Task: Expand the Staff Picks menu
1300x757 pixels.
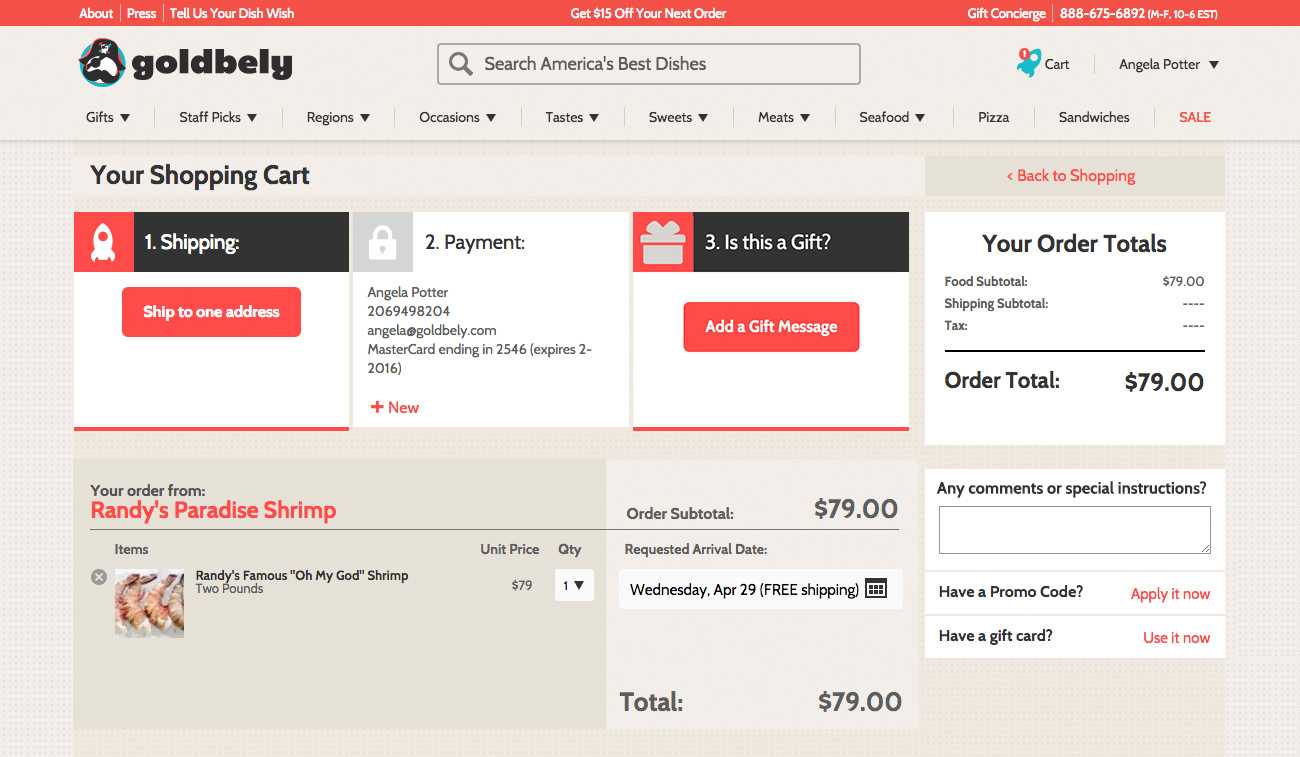Action: click(x=218, y=117)
